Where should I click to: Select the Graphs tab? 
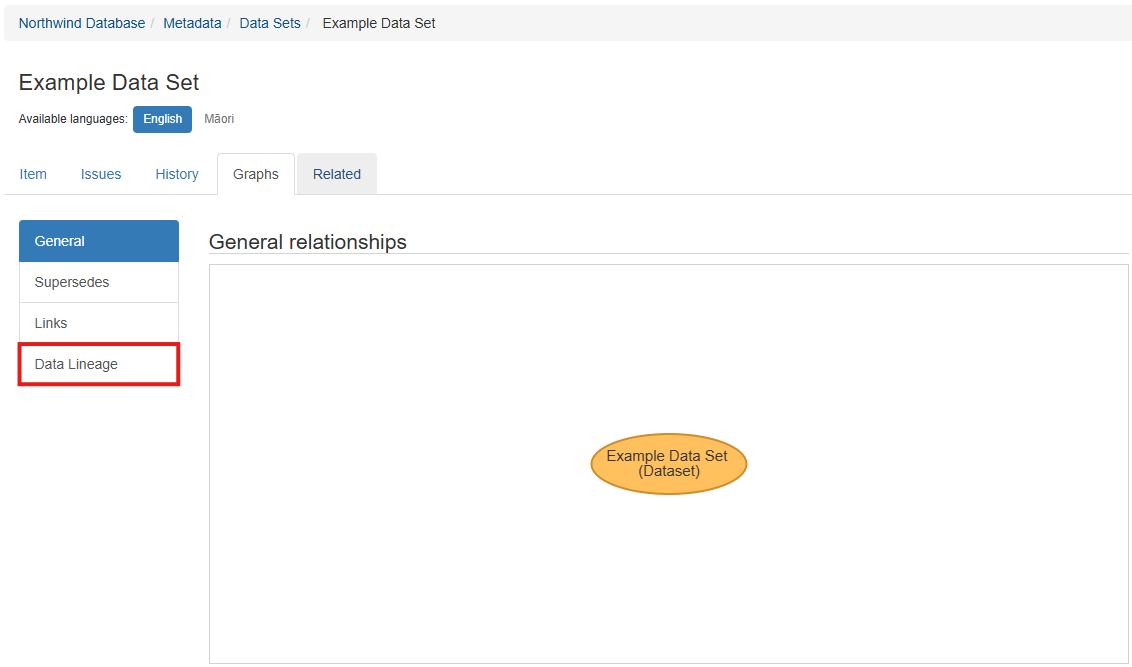256,174
